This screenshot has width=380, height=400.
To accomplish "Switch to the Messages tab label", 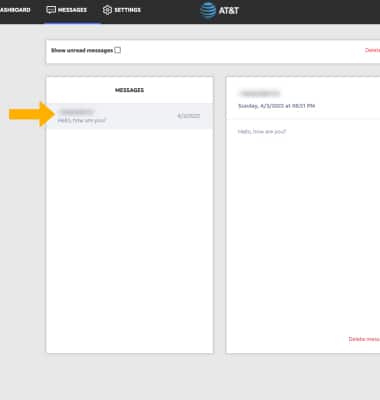I will click(72, 10).
